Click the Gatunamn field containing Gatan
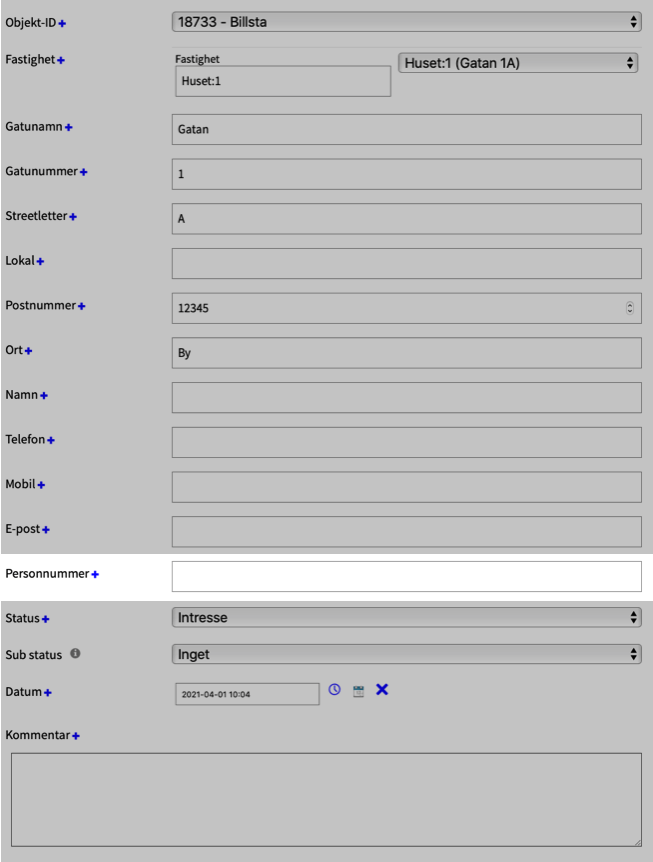653x862 pixels. point(406,130)
